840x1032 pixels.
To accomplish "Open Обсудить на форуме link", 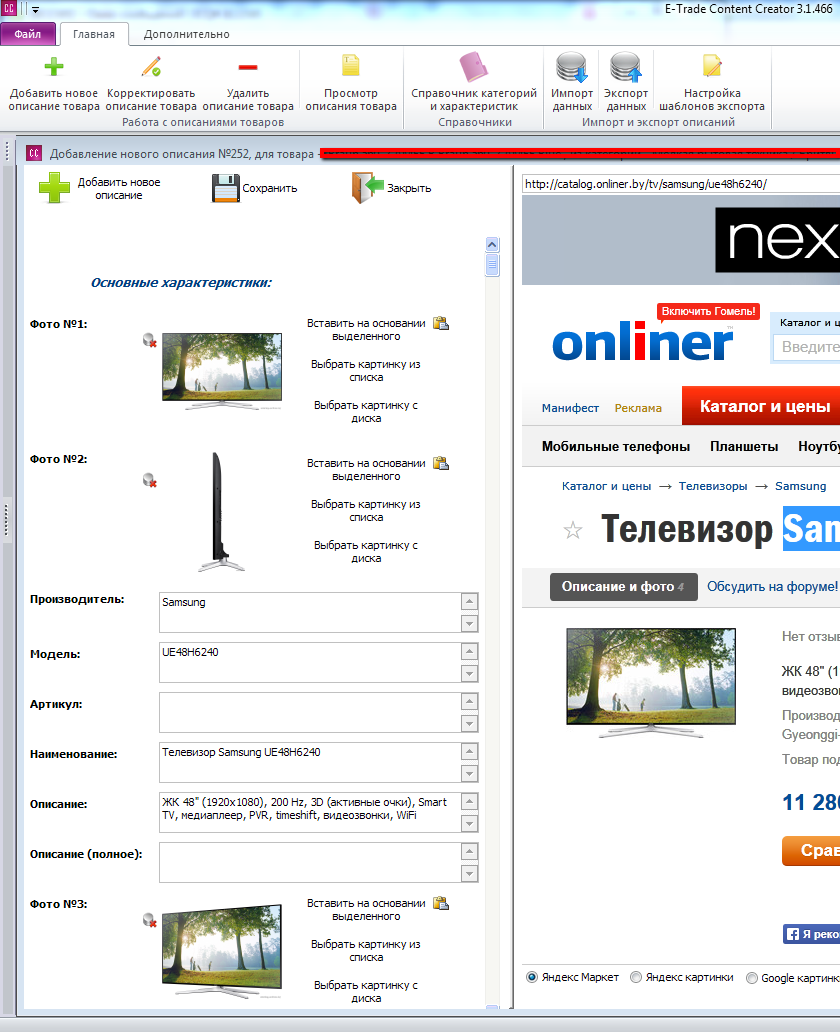I will tap(772, 586).
